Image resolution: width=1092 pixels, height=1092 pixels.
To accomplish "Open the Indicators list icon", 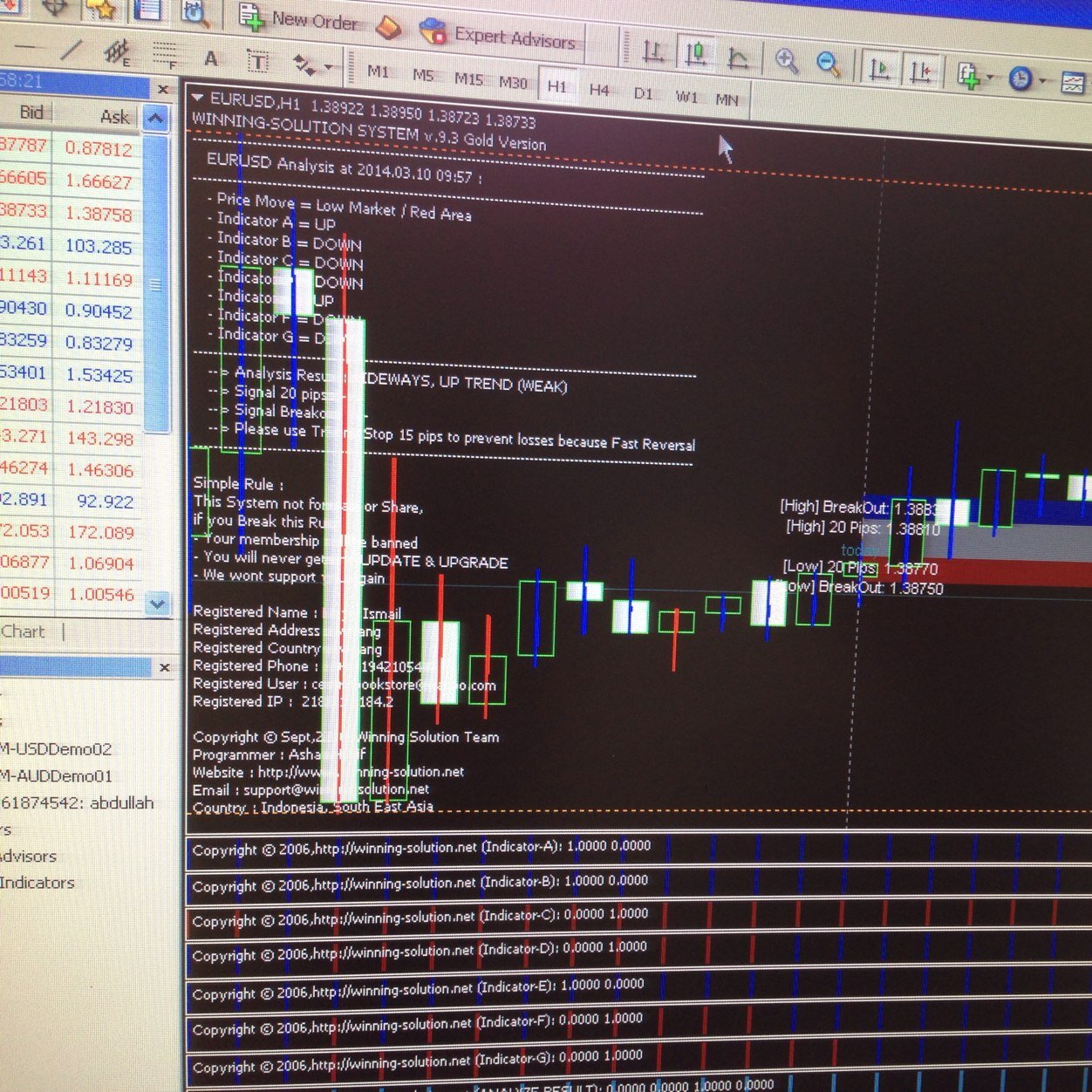I will [x=968, y=75].
